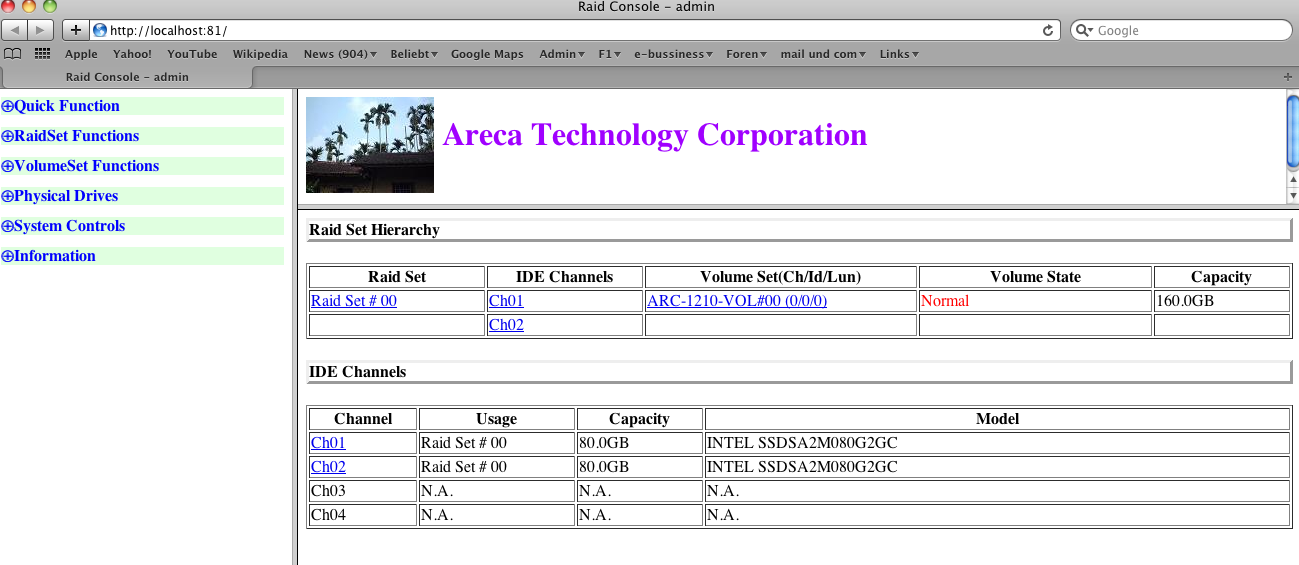Add bookmark with the plus button

75,30
